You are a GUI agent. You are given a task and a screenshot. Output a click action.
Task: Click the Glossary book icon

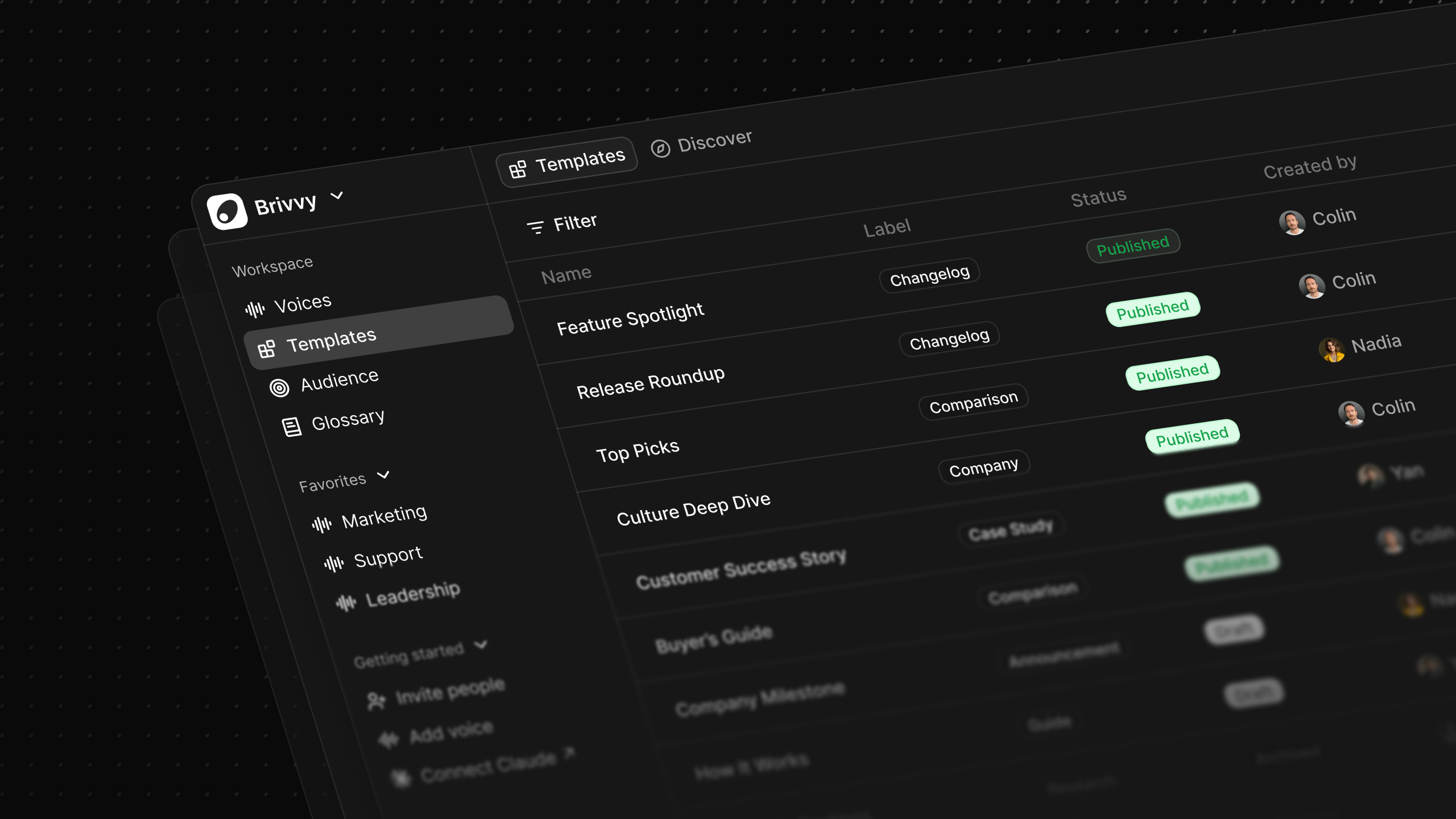pos(292,427)
